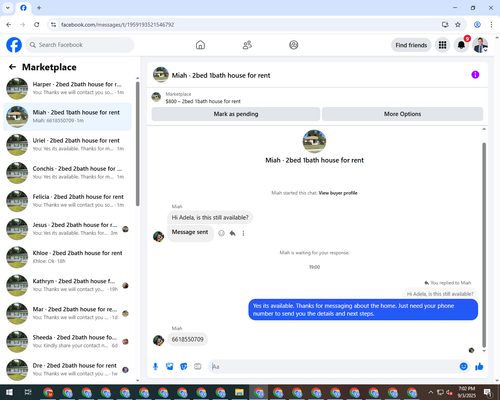Open the Groups icon in the top navigation
500x400 pixels.
(x=294, y=45)
